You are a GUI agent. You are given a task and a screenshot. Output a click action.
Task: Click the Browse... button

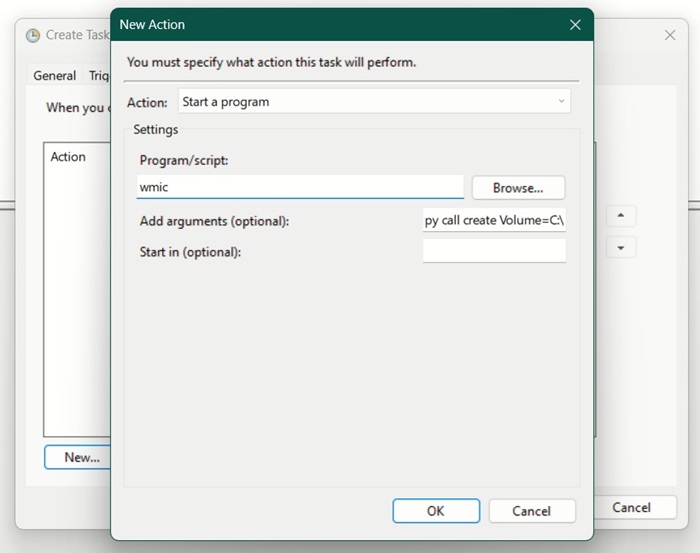[x=518, y=188]
